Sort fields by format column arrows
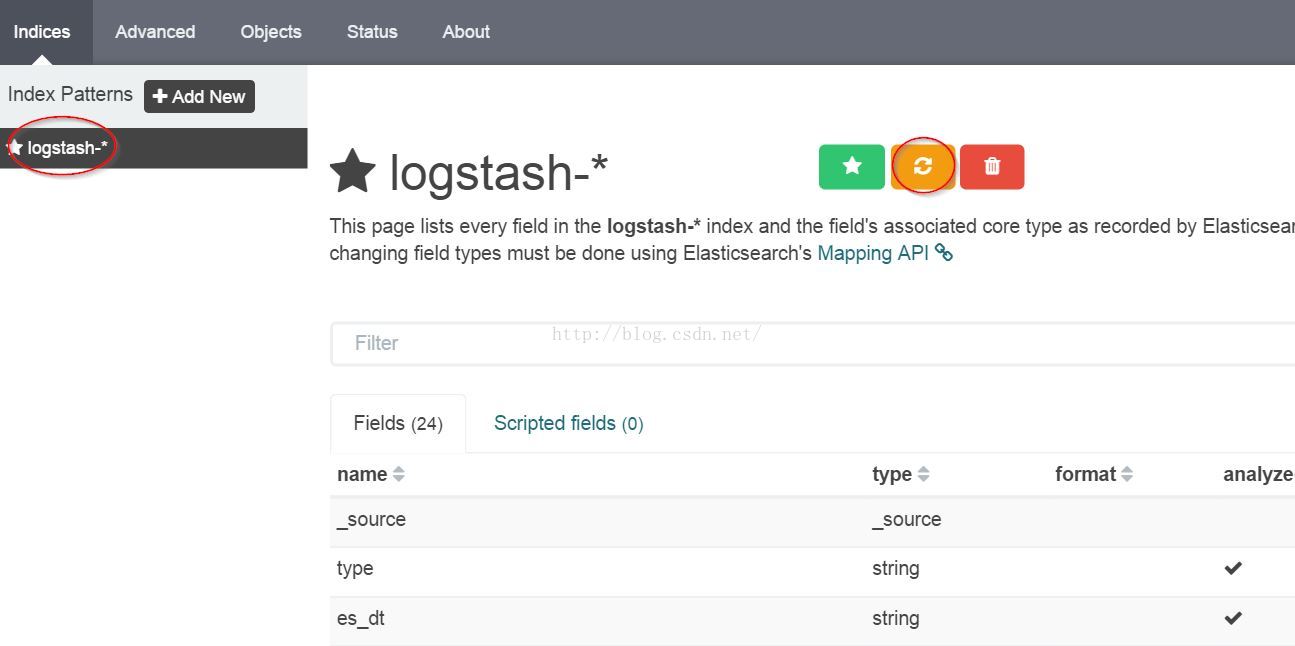 point(1127,475)
